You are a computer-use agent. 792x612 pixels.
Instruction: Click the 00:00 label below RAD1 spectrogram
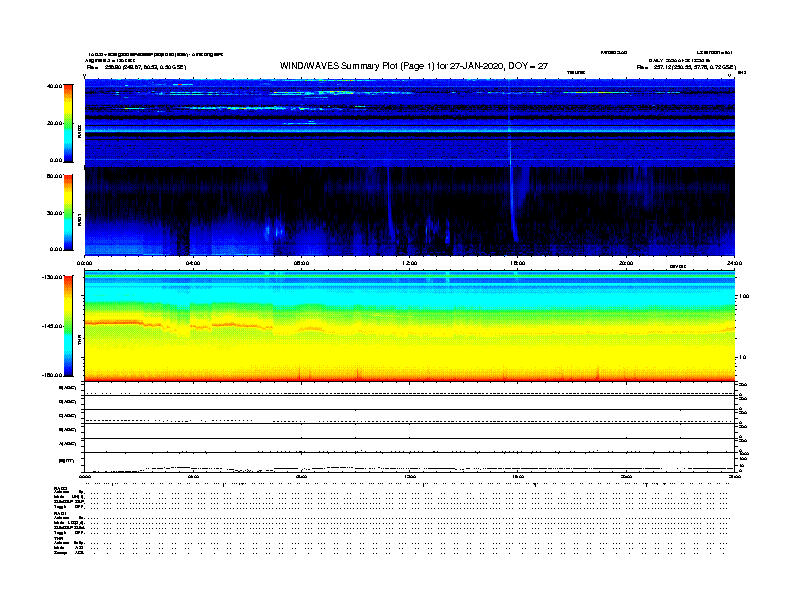pyautogui.click(x=84, y=263)
